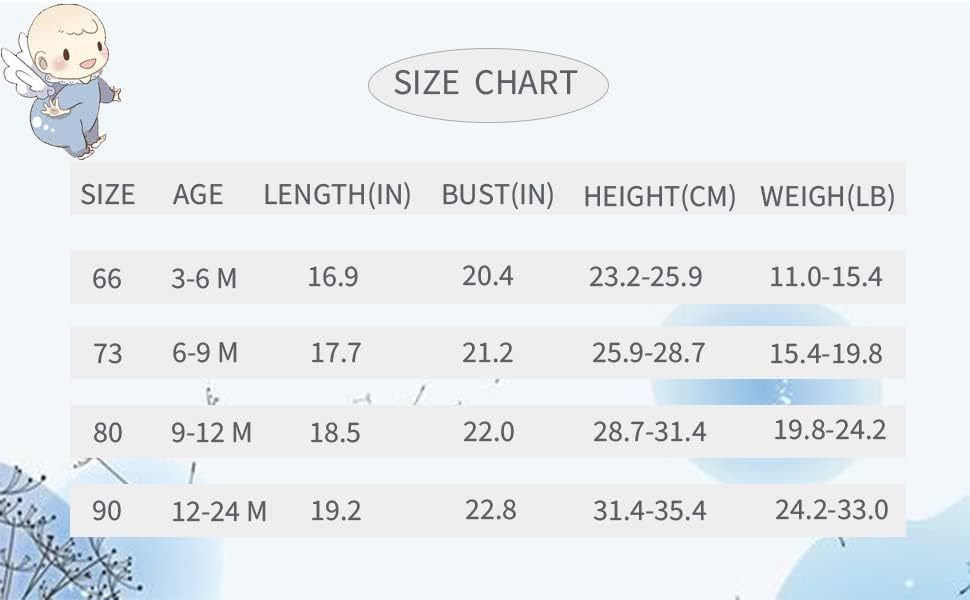Select the AGE column header
Image resolution: width=970 pixels, height=600 pixels.
pyautogui.click(x=198, y=194)
